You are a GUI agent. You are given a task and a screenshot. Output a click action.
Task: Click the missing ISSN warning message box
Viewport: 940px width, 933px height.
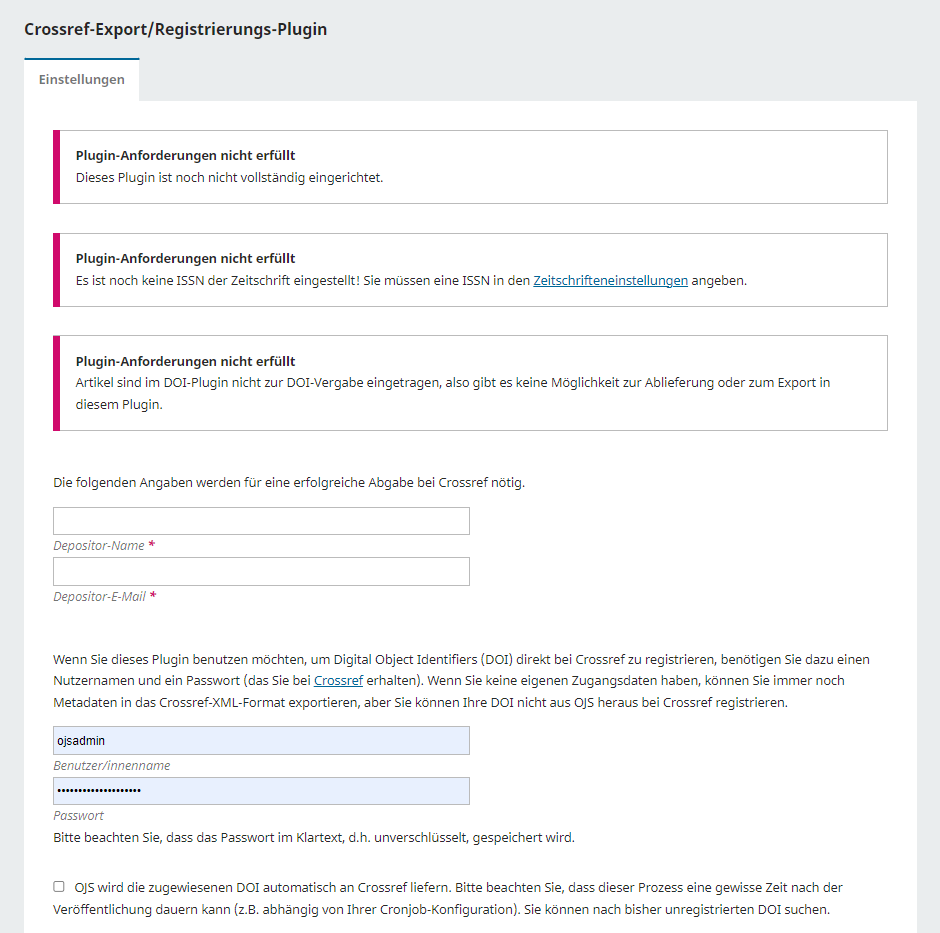point(470,270)
